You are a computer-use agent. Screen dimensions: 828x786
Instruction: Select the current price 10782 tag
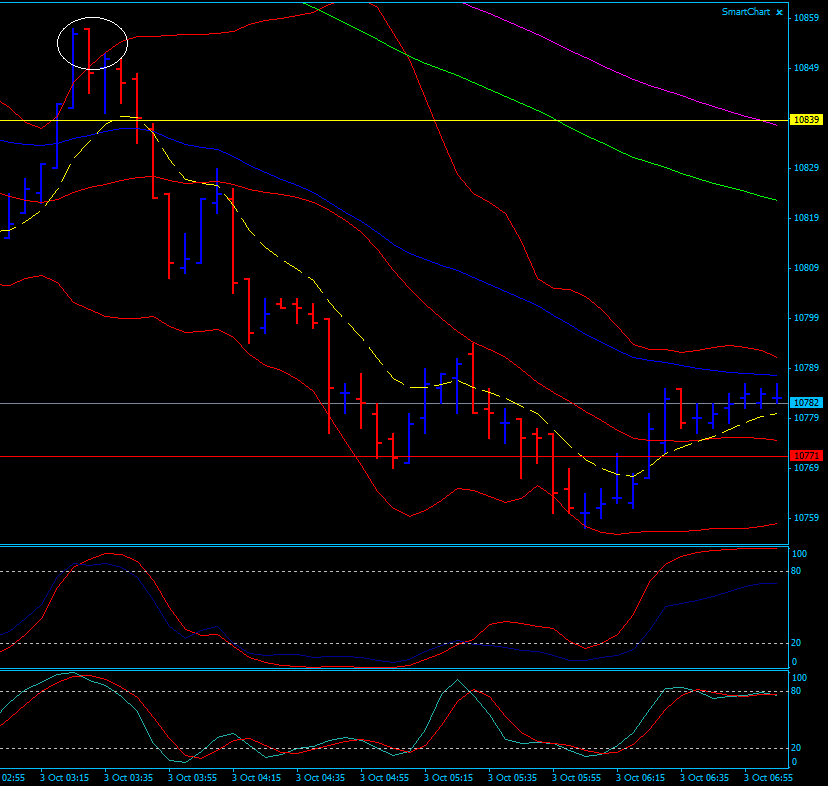[x=806, y=403]
